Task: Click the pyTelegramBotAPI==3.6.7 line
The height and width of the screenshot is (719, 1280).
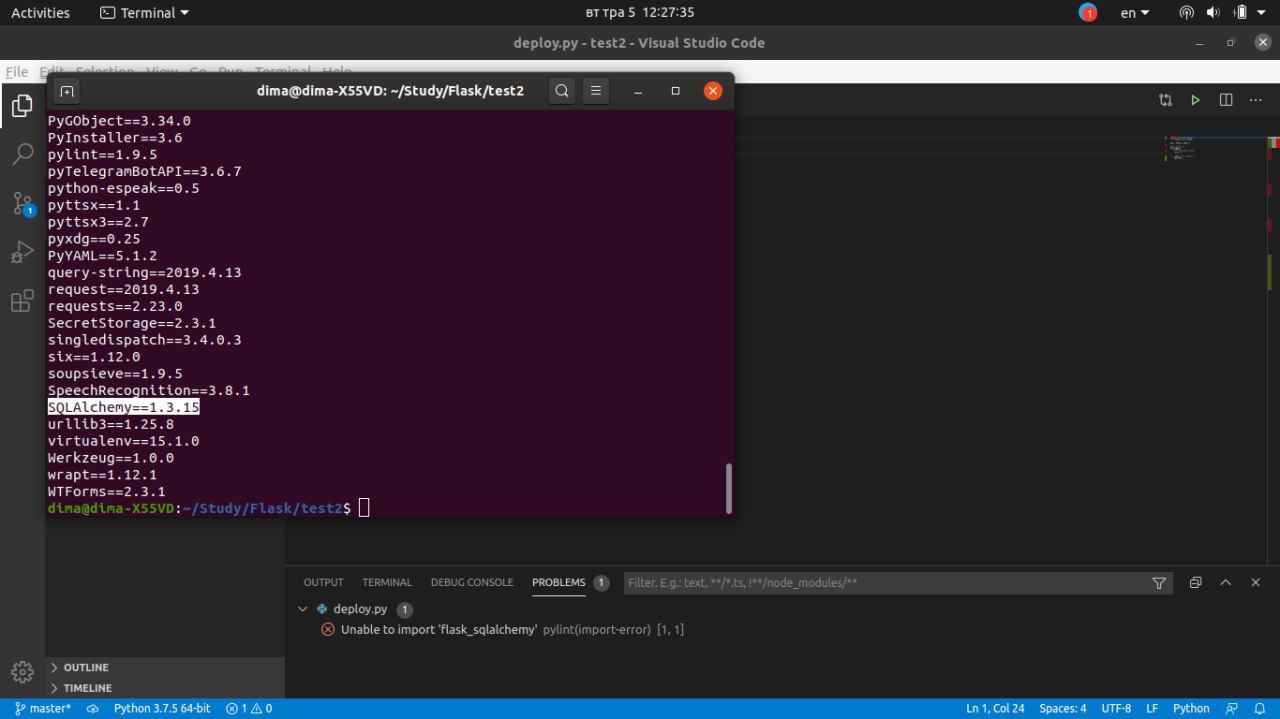Action: [145, 171]
